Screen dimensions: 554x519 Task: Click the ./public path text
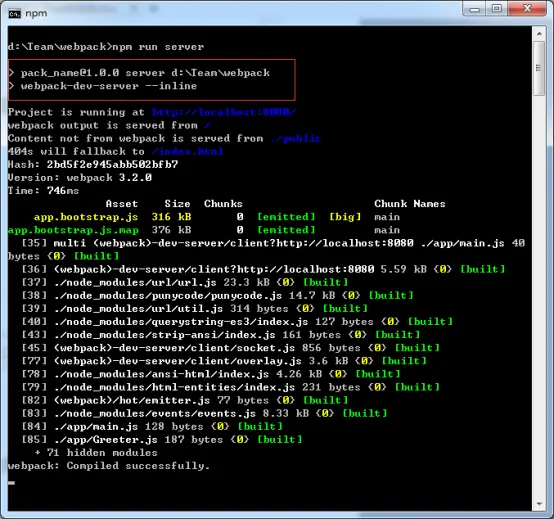click(x=296, y=138)
